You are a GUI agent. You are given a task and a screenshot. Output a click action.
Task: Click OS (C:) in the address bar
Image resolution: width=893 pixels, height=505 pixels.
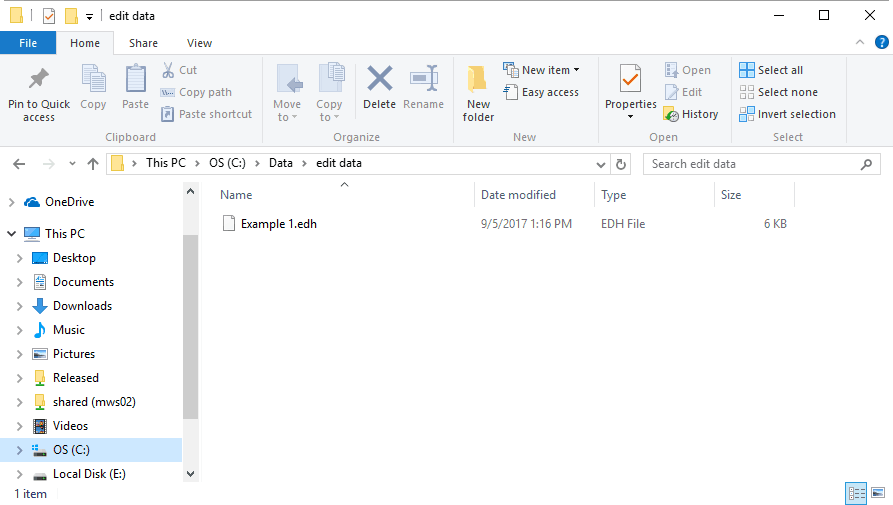227,163
